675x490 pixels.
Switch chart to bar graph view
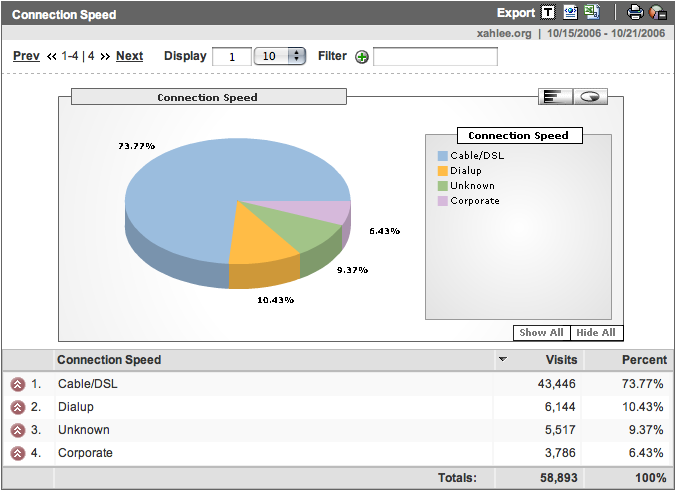tap(554, 96)
